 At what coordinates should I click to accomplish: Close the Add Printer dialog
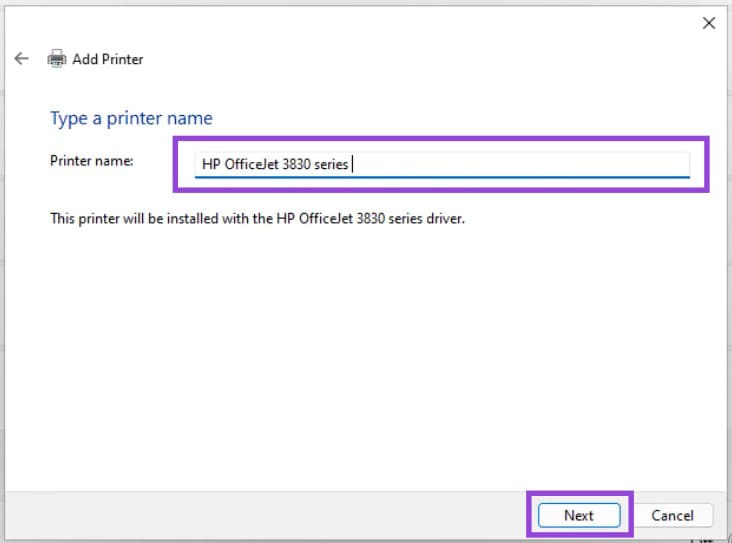coord(709,23)
